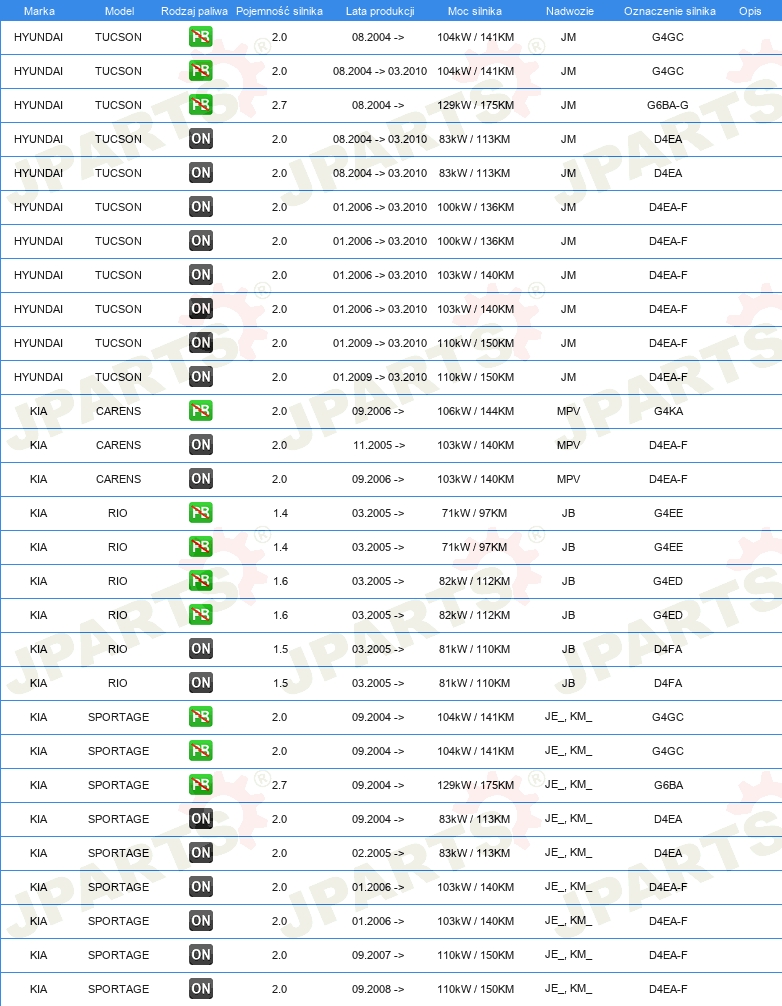Select 08.2004 -> 03.2010 in Tucson G4GC row
The image size is (782, 1006).
pyautogui.click(x=380, y=71)
